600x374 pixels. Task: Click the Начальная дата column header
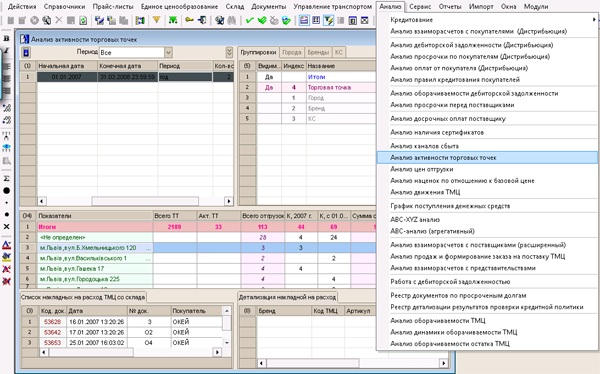click(x=67, y=66)
